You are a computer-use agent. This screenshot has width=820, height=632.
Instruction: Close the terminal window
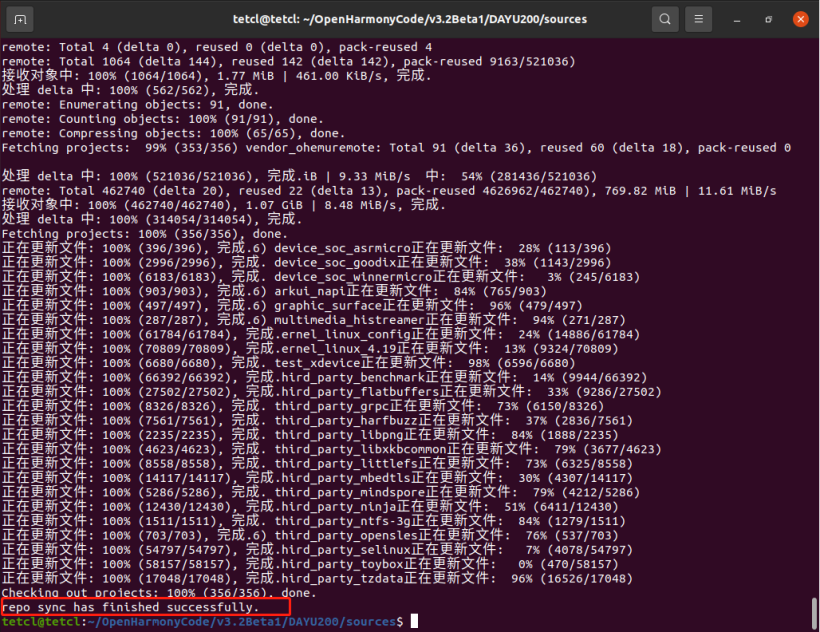(800, 19)
